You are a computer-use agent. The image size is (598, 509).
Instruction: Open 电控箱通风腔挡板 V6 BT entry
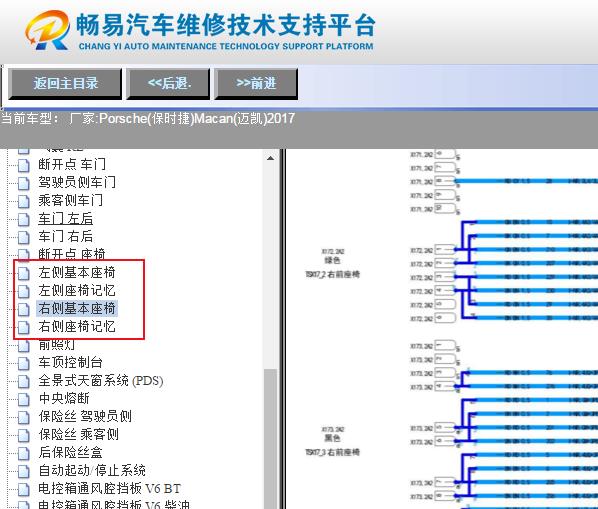(x=109, y=488)
